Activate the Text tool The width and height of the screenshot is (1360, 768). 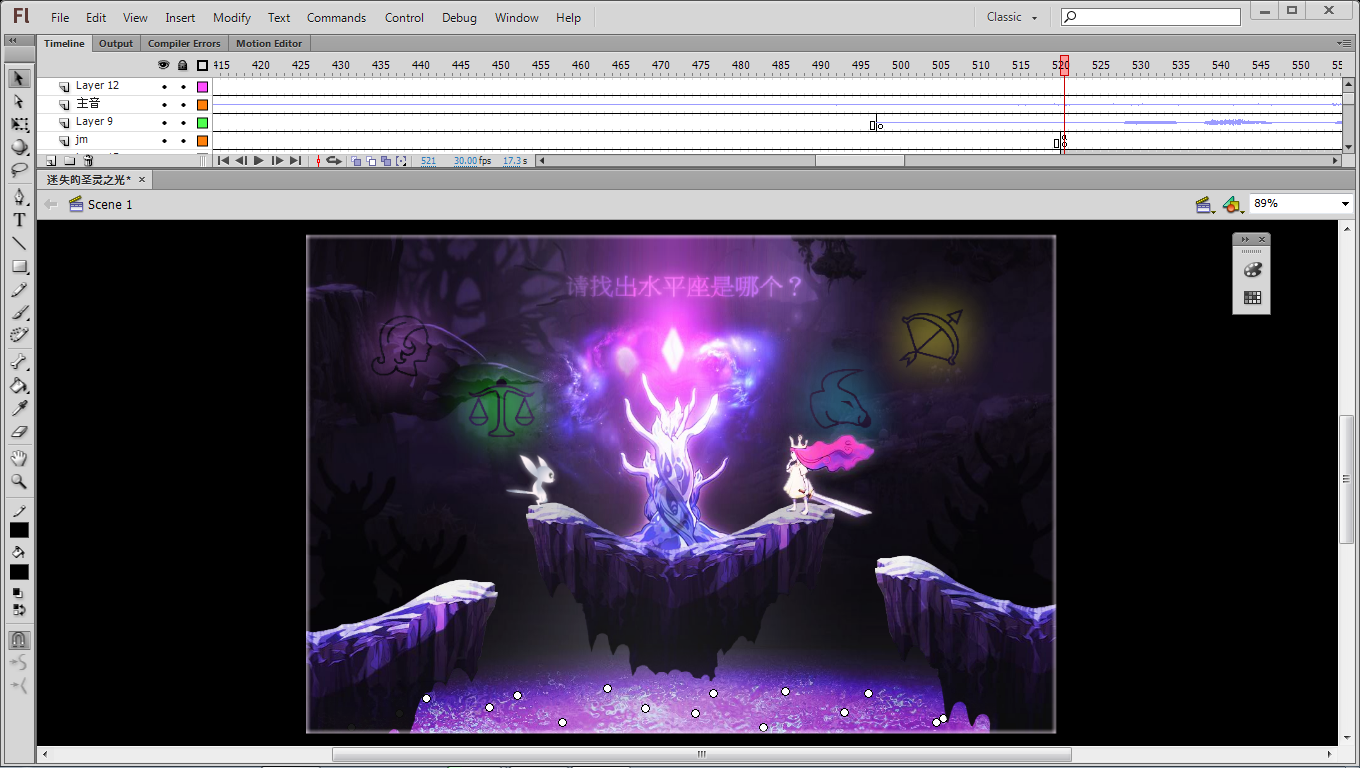(19, 220)
